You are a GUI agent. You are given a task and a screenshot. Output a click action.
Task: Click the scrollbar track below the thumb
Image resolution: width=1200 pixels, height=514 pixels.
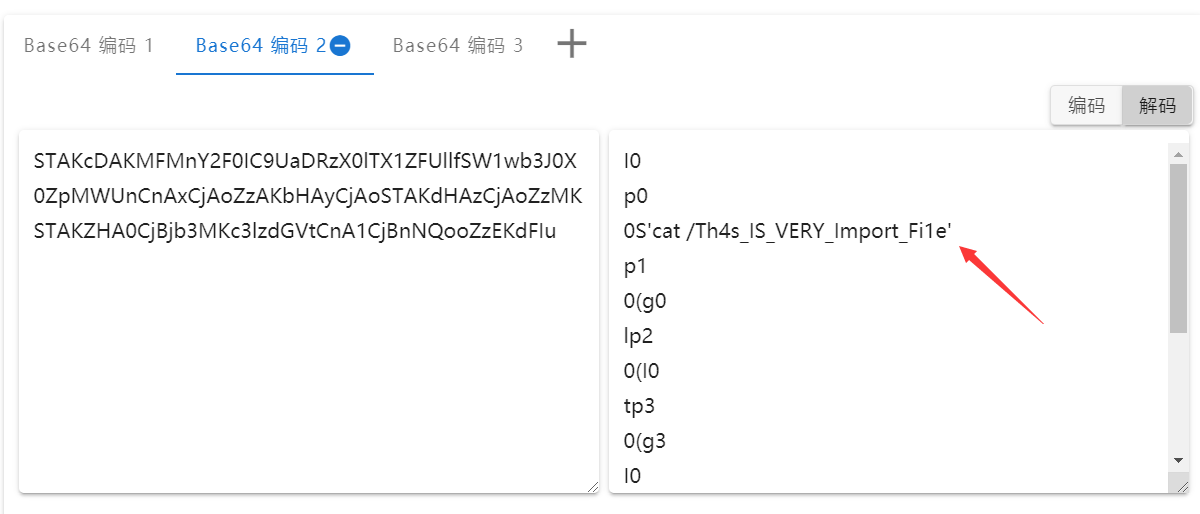coord(1178,390)
